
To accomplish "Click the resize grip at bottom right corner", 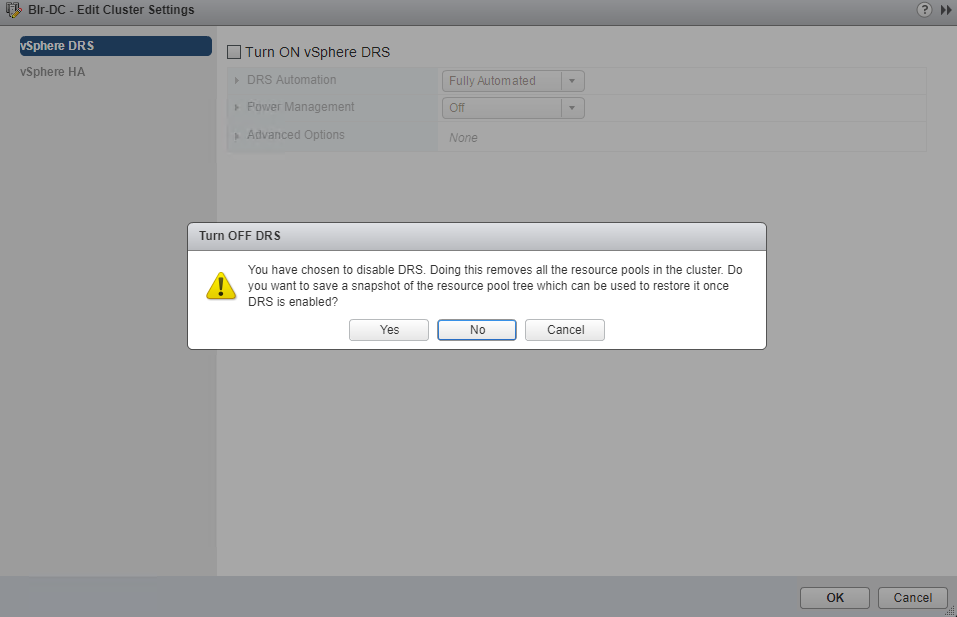I will [x=950, y=611].
